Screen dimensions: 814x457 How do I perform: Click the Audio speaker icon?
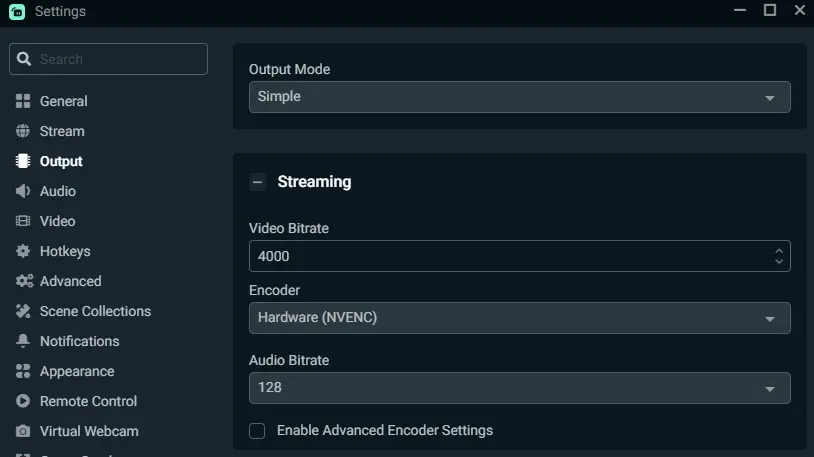click(x=23, y=191)
